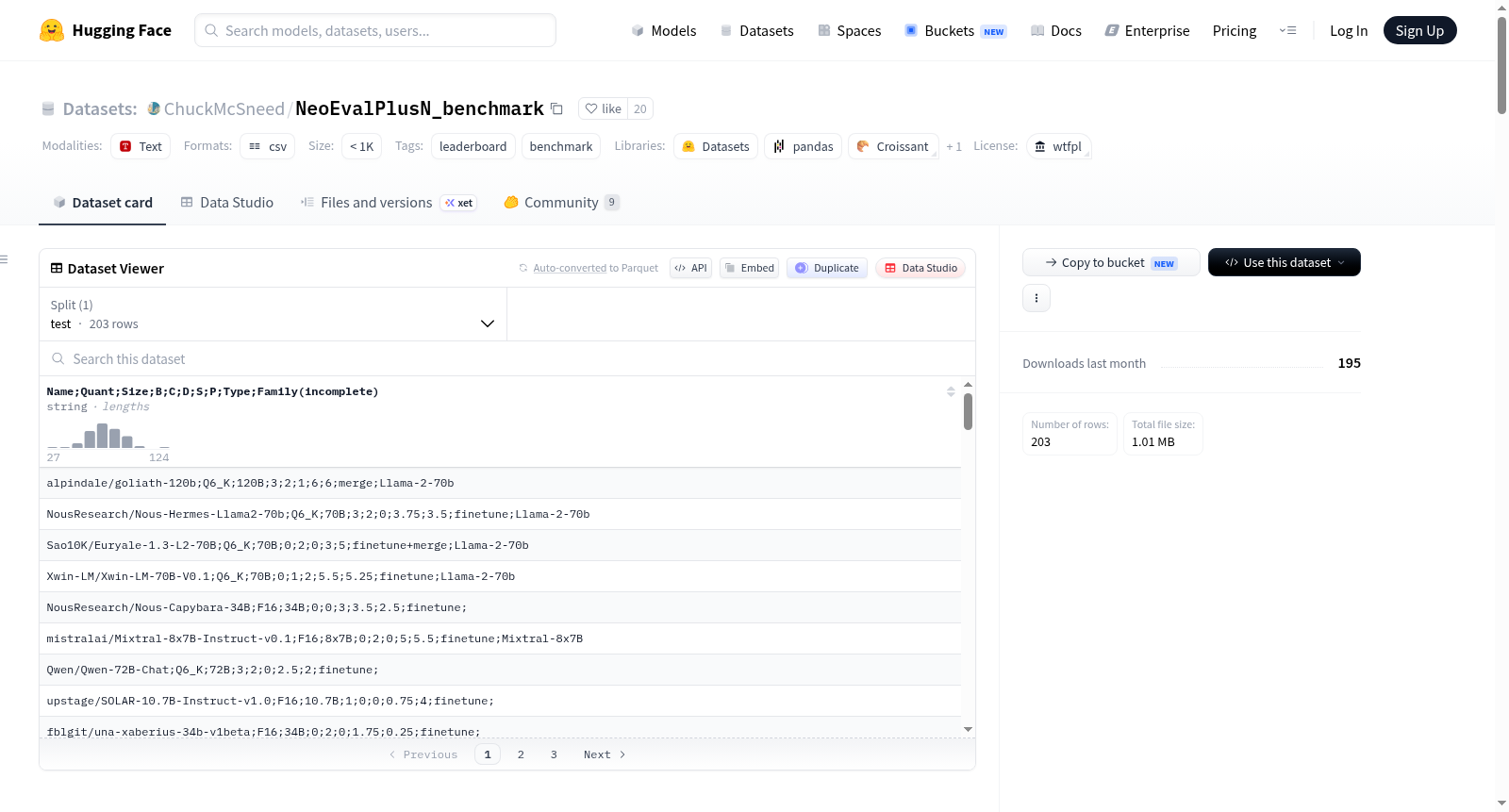Screen dimensions: 1509x812
Task: Select the benchmark tag
Action: point(561,146)
